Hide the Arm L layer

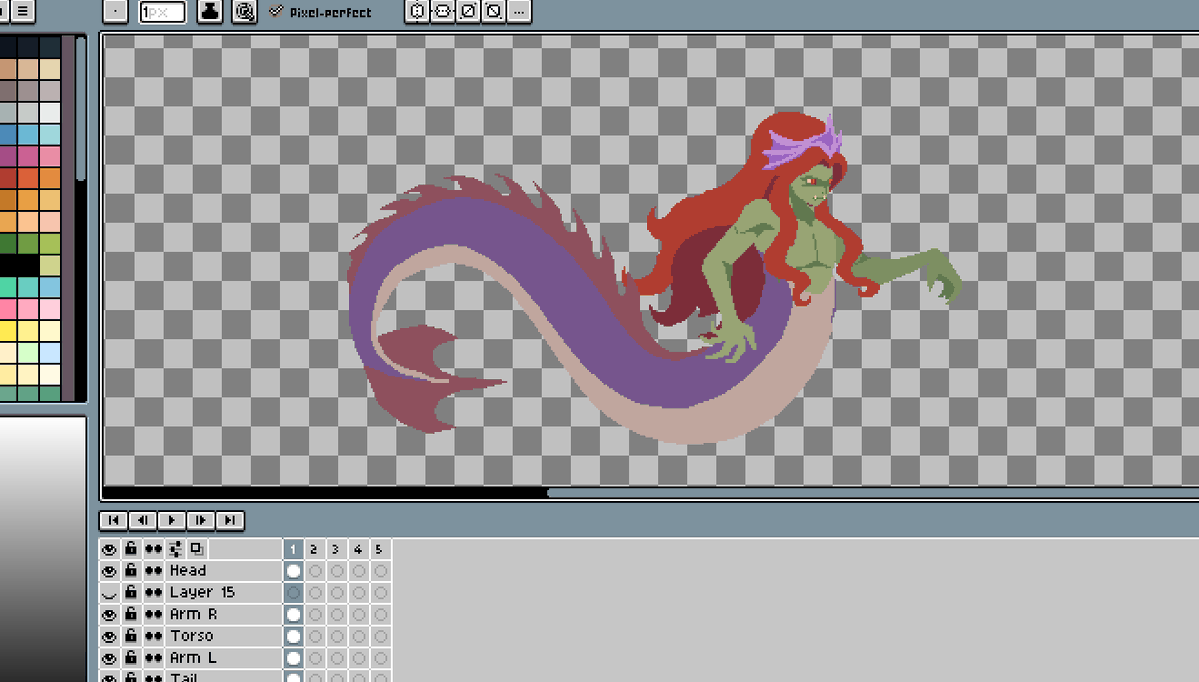click(109, 658)
